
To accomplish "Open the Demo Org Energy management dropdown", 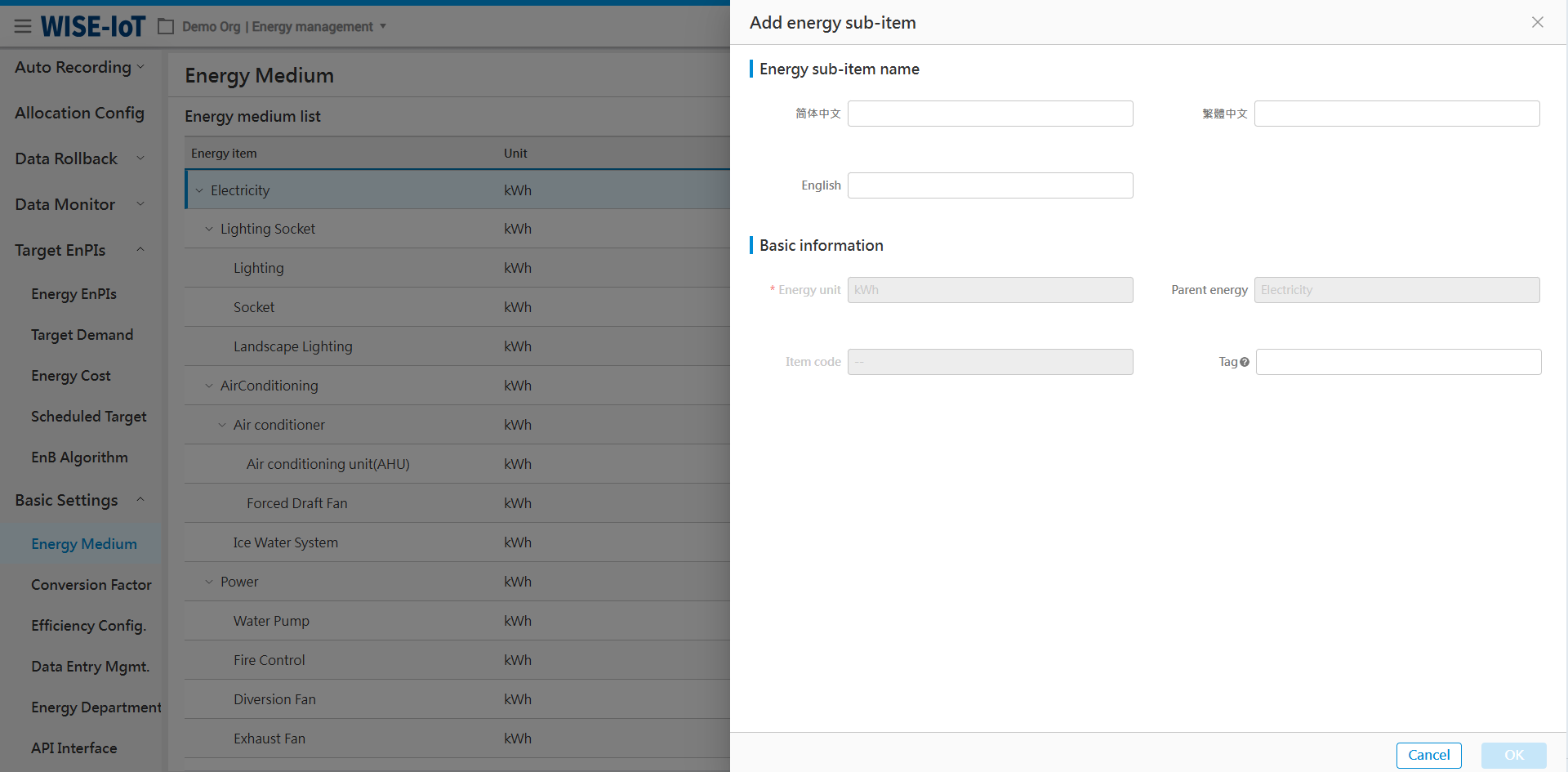I will point(382,27).
